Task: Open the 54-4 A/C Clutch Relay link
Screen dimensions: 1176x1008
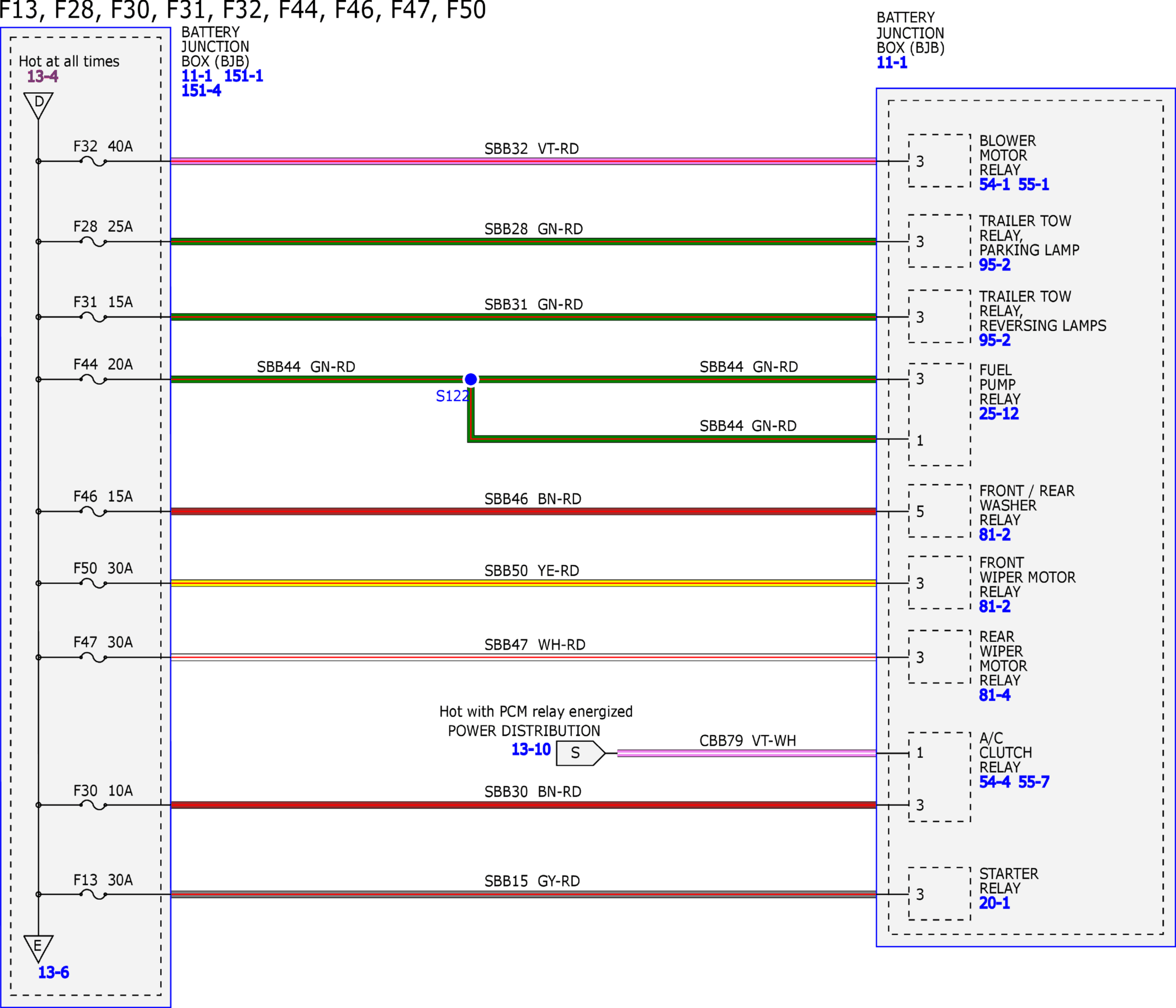Action: 994,782
